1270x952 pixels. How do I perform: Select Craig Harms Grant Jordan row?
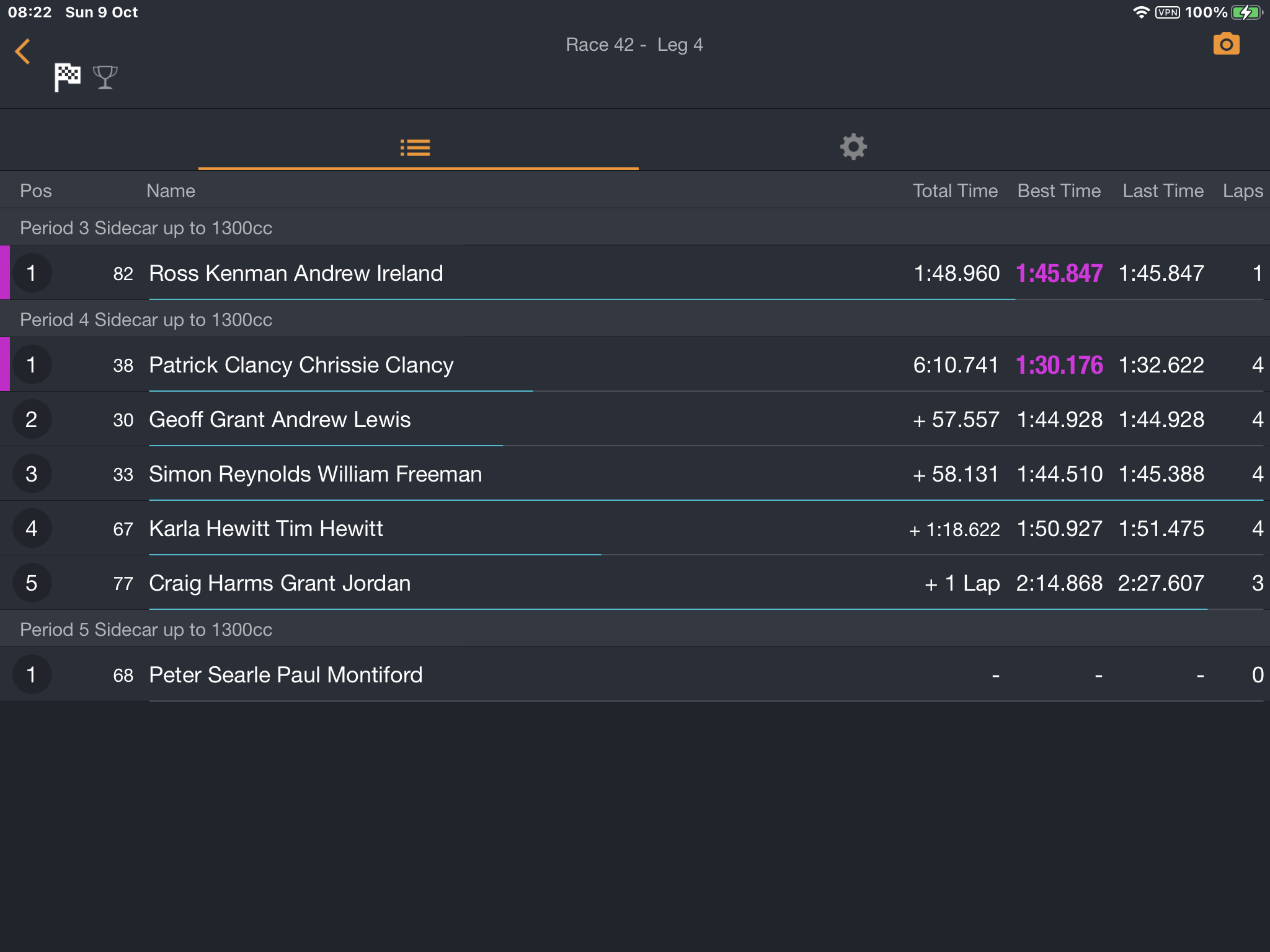pyautogui.click(x=635, y=583)
